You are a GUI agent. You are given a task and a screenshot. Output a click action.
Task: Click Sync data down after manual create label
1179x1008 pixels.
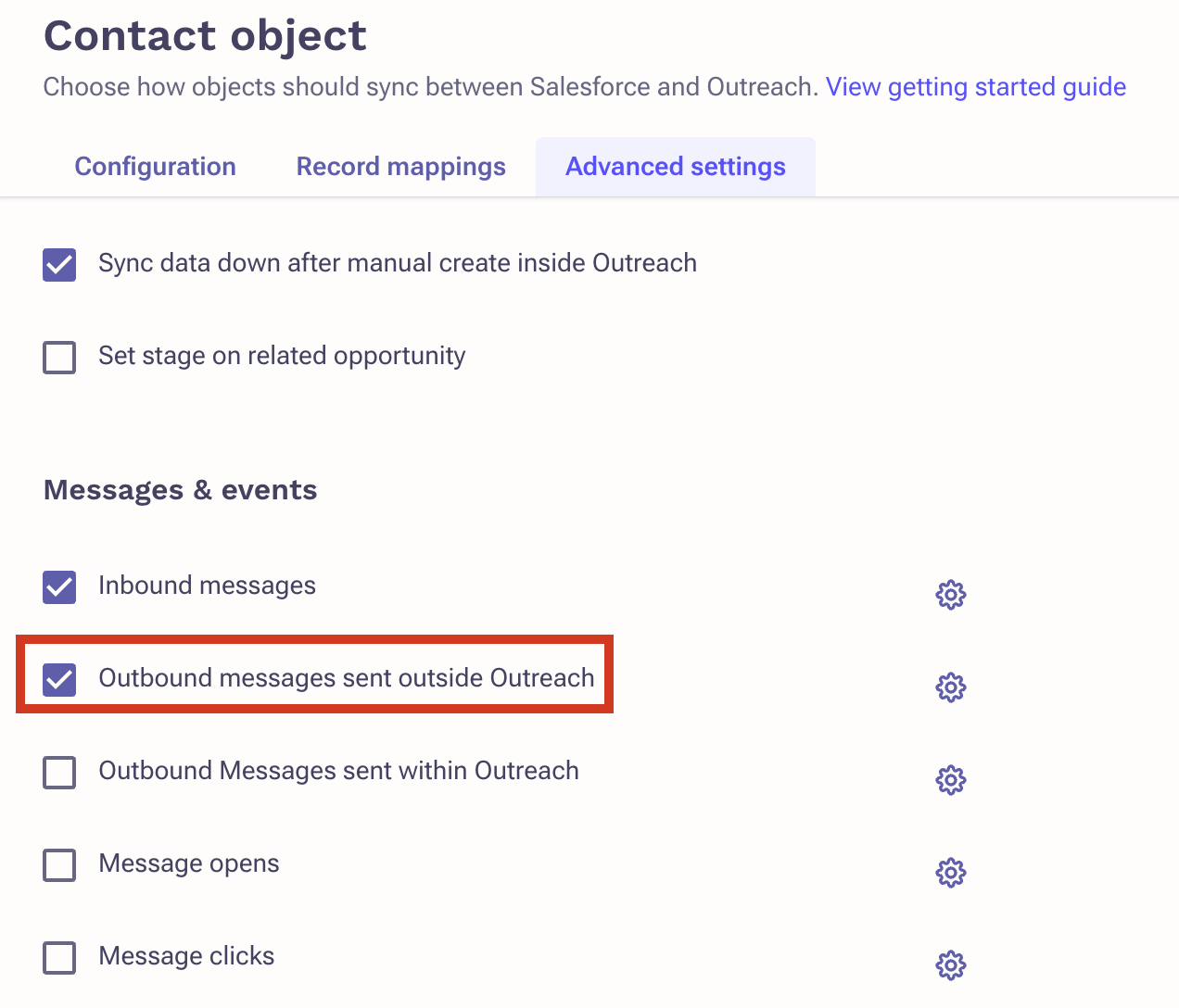398,263
